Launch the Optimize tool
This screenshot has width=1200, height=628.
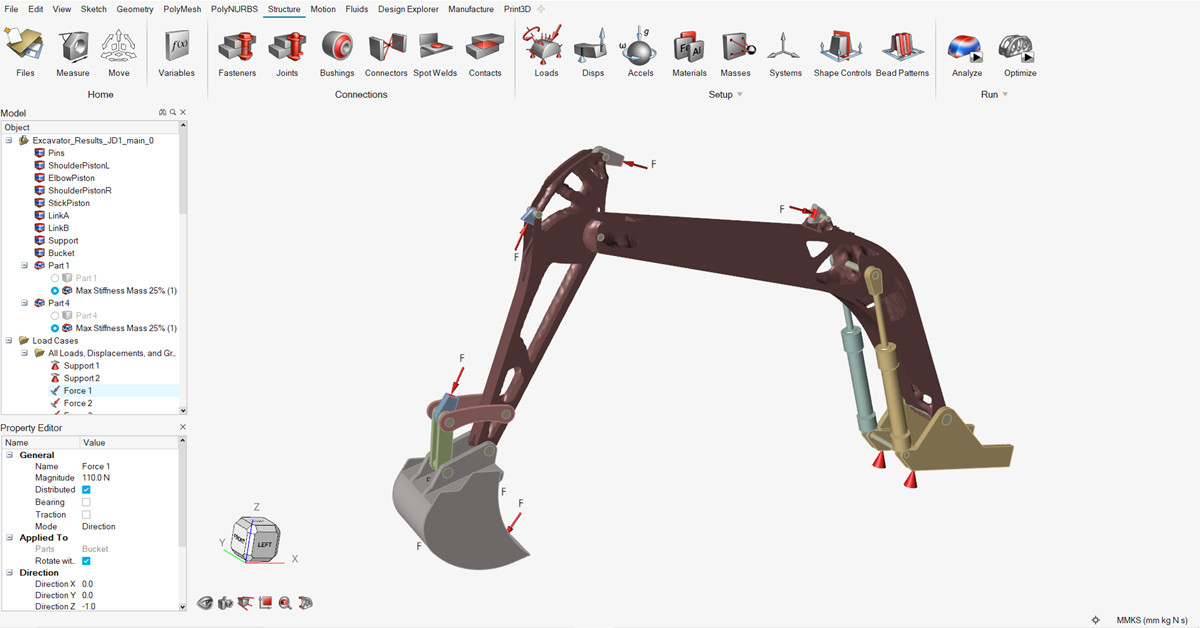coord(1020,48)
